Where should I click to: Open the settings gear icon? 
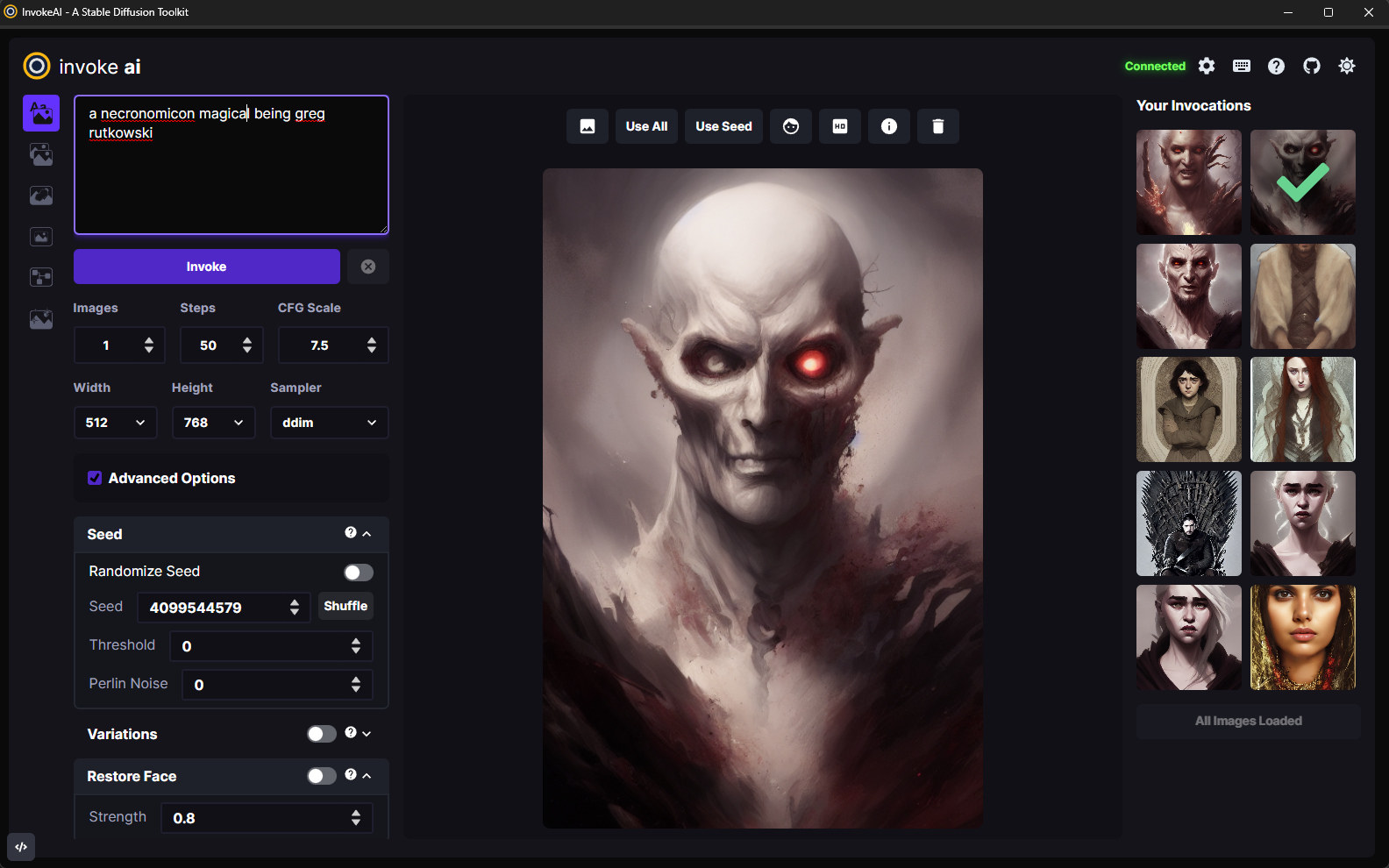point(1207,67)
